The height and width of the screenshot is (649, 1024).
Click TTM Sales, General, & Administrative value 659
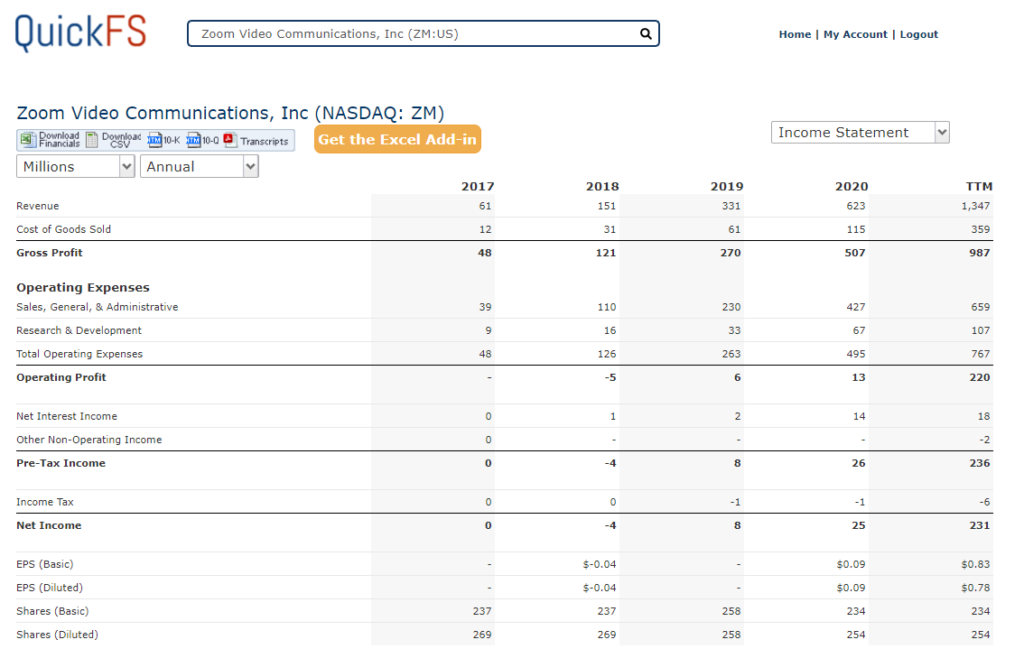pos(980,308)
